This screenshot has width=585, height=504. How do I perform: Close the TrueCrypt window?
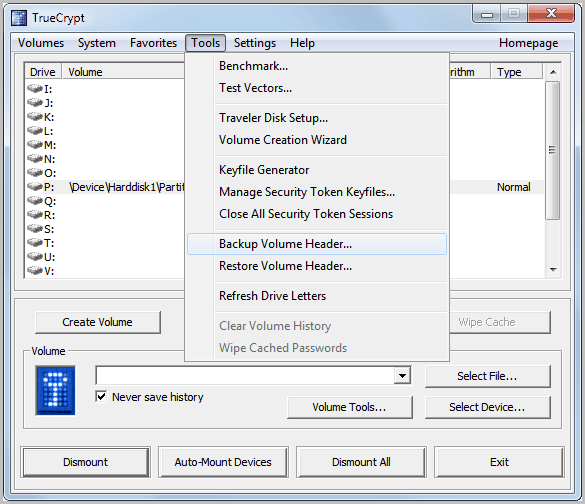(551, 14)
